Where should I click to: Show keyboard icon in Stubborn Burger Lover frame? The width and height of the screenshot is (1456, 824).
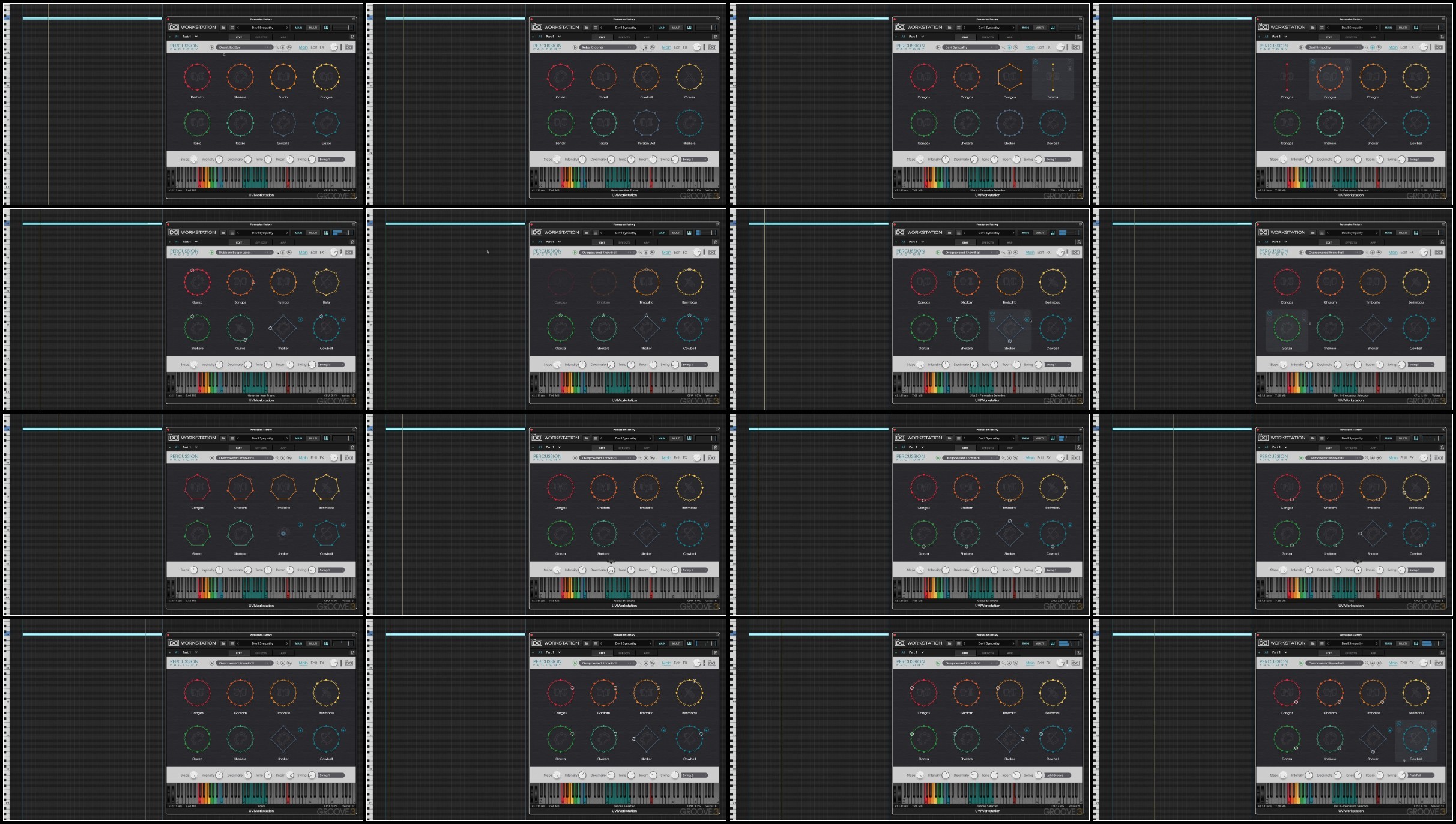pyautogui.click(x=326, y=233)
